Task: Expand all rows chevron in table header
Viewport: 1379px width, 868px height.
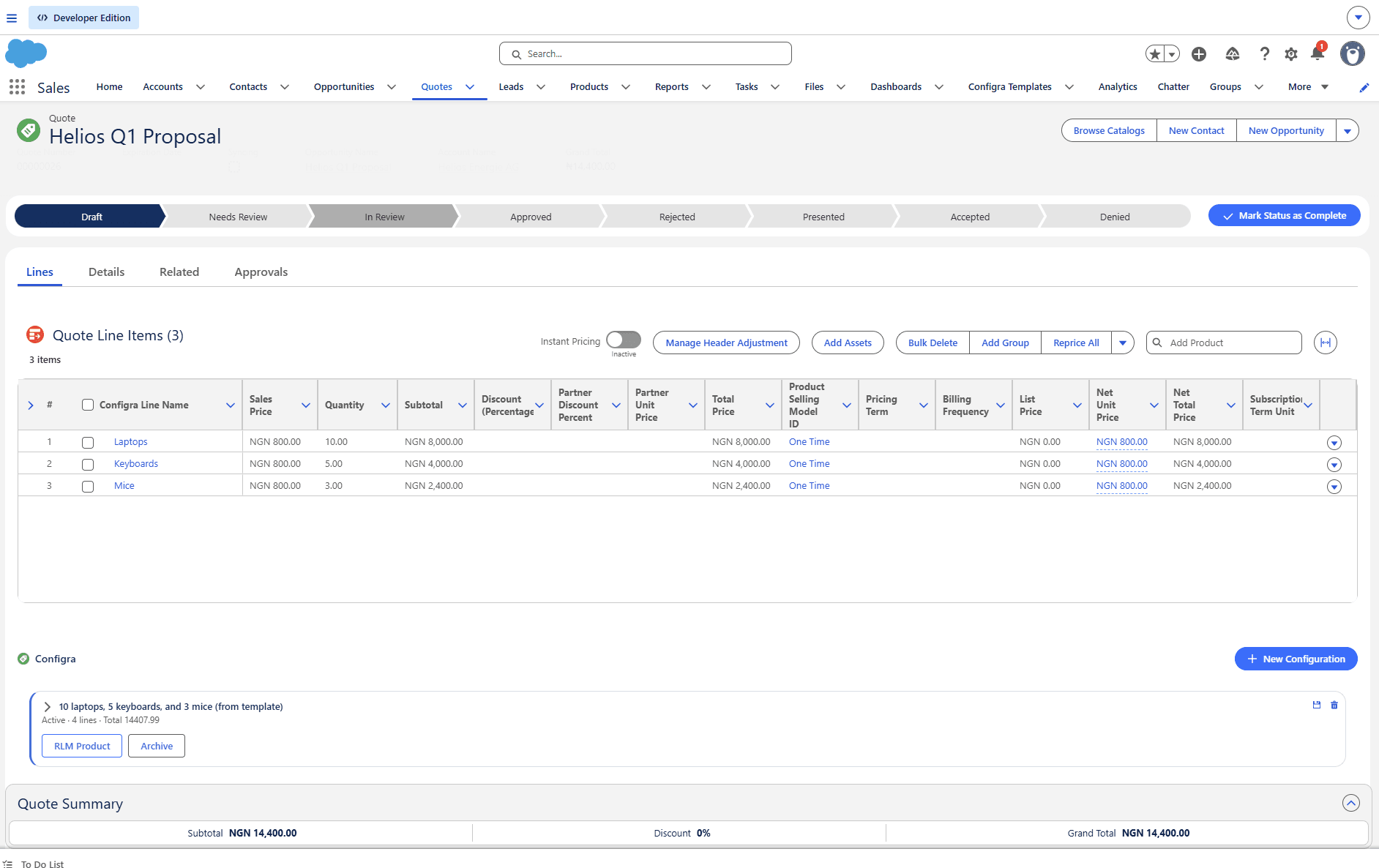Action: pyautogui.click(x=31, y=405)
